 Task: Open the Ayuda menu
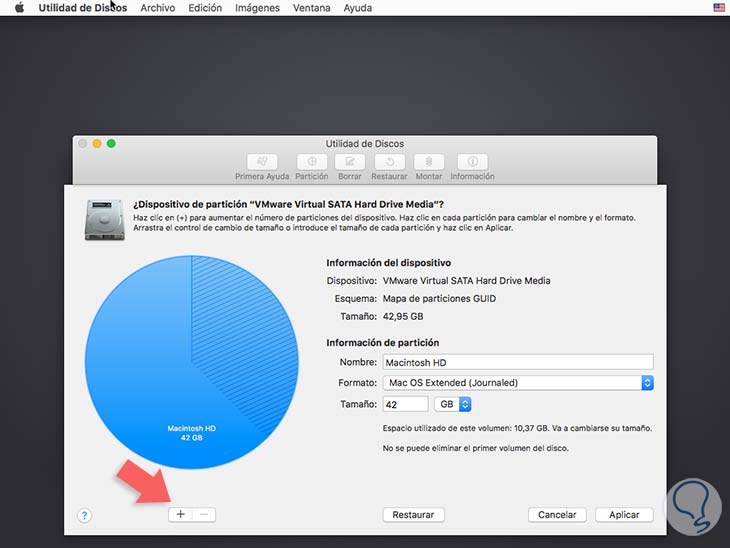[x=358, y=8]
